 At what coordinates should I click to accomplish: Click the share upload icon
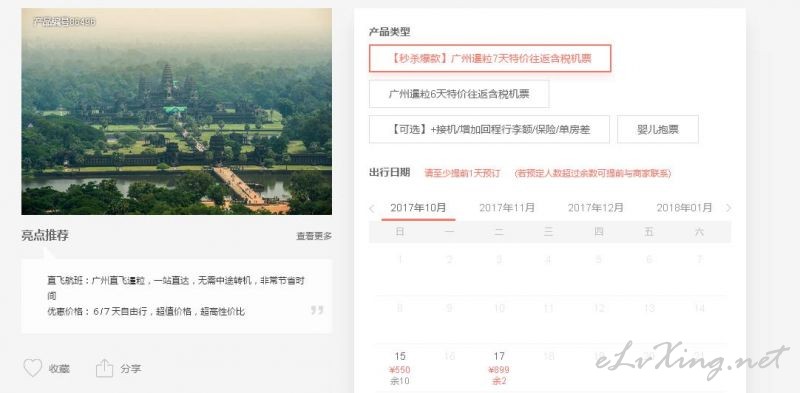click(x=104, y=368)
